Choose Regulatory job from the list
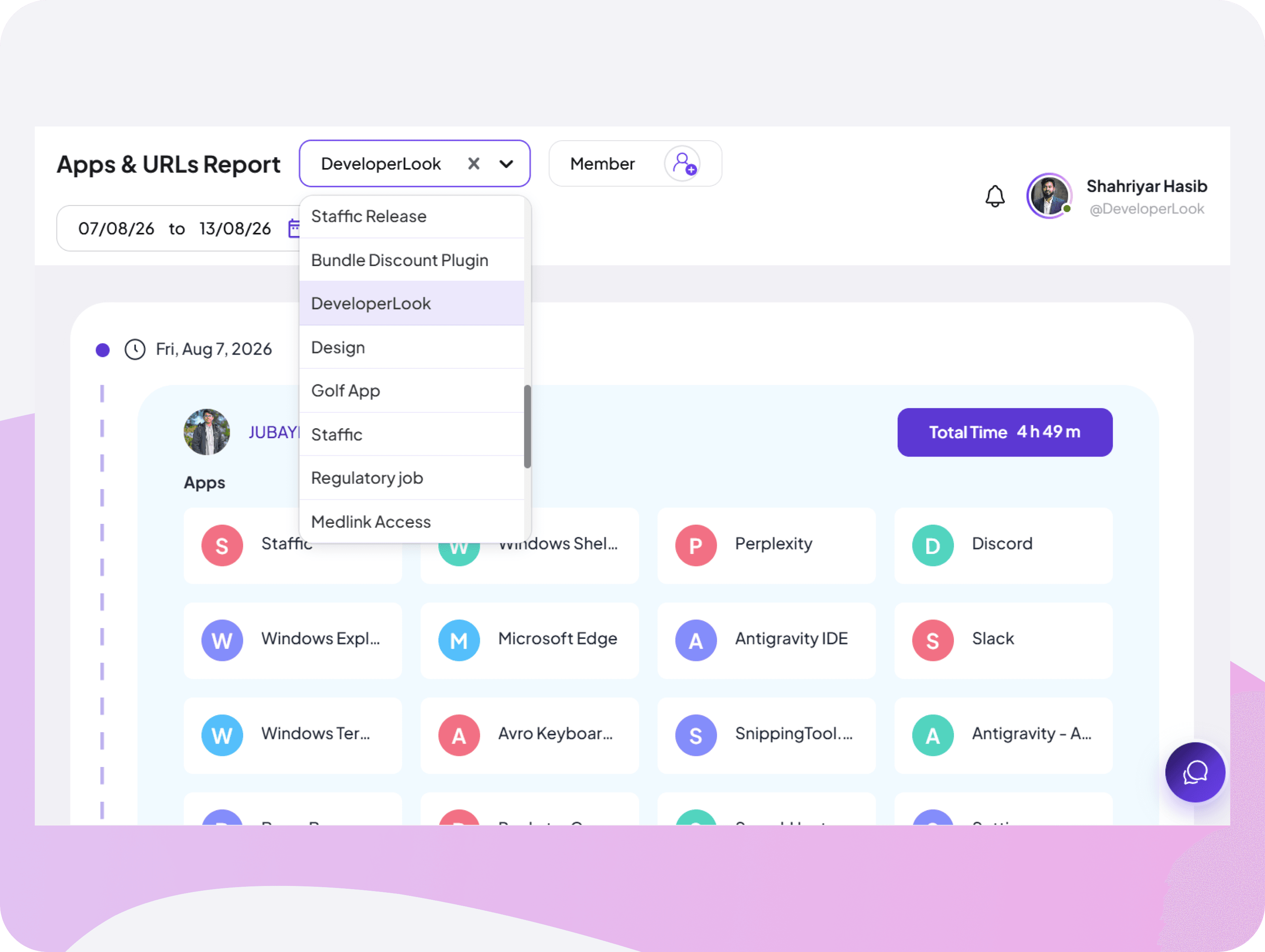 412,478
